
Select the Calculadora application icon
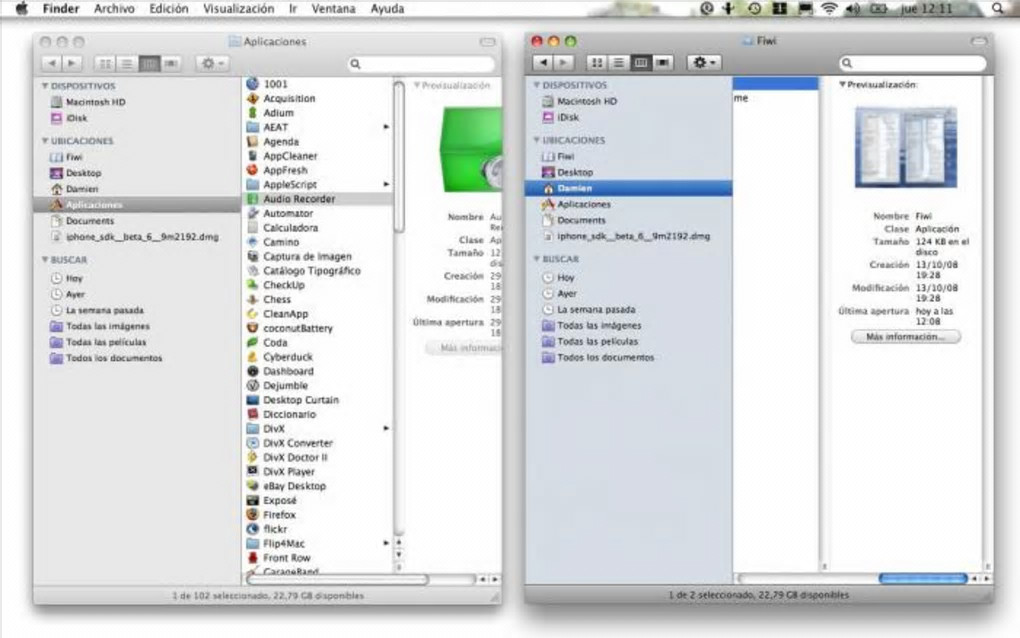tap(253, 228)
